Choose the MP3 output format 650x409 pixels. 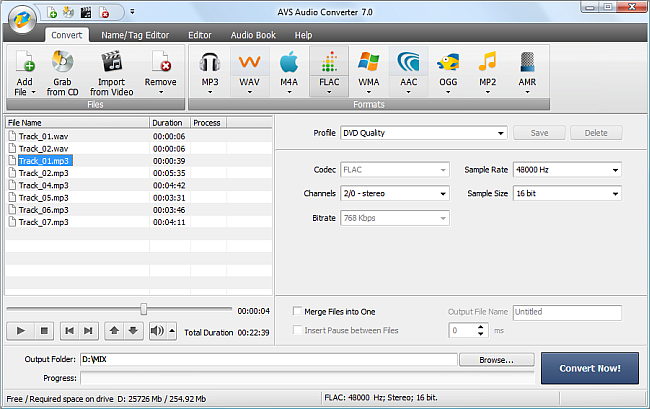[210, 72]
